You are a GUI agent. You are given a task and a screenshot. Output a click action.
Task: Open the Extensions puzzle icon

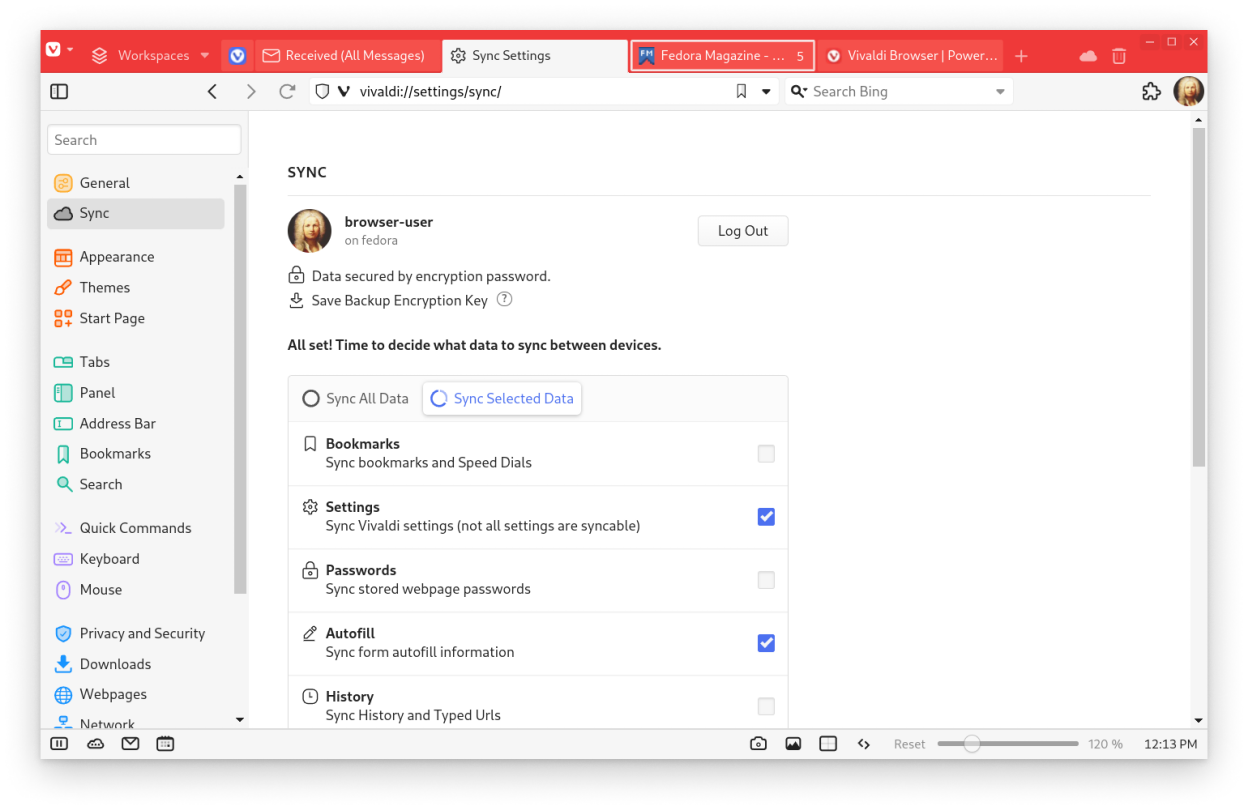coord(1151,91)
